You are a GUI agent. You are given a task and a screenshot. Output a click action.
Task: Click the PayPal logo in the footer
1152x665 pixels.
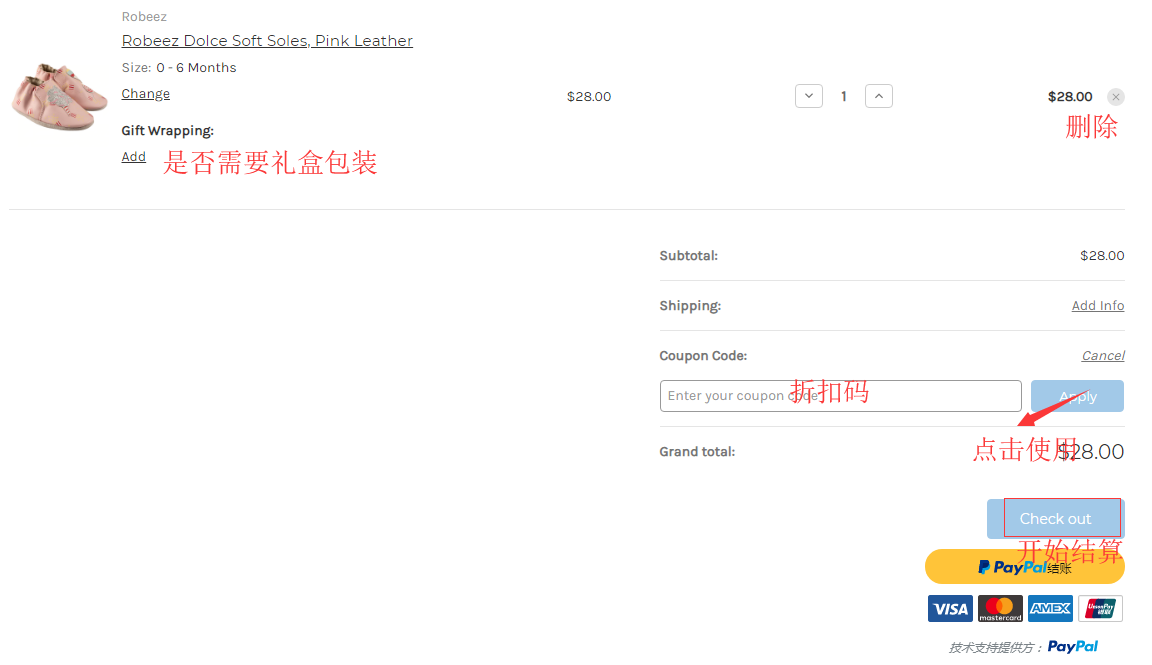[x=1072, y=646]
